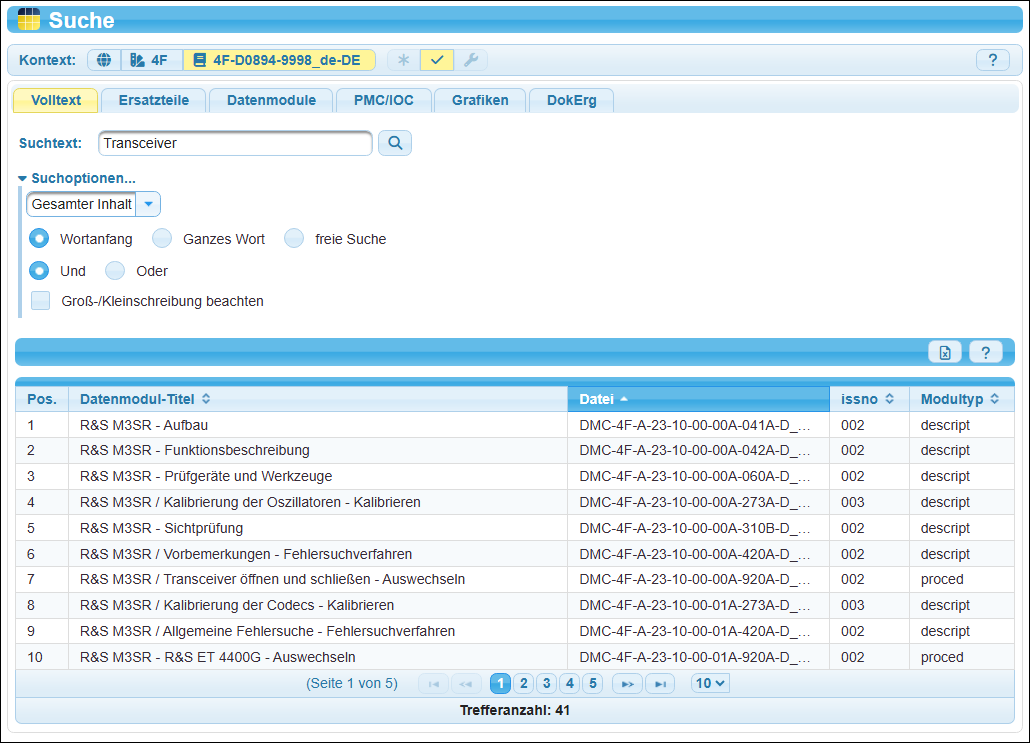Open the 4F-D0894-9998_de-DE publication context
This screenshot has width=1030, height=743.
click(279, 60)
